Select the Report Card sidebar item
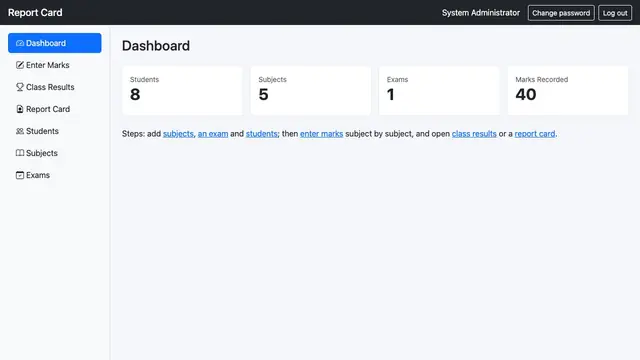Viewport: 640px width, 360px height. click(x=55, y=109)
